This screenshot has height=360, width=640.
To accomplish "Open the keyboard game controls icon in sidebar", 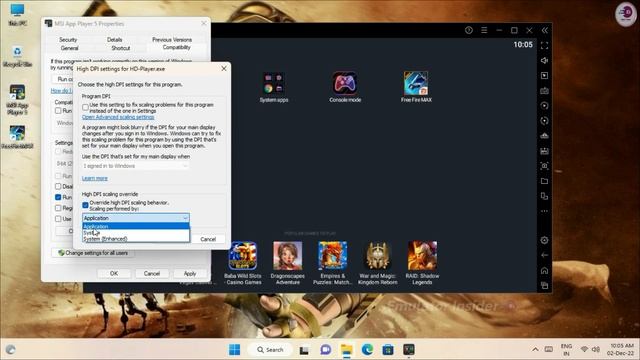I will (544, 91).
